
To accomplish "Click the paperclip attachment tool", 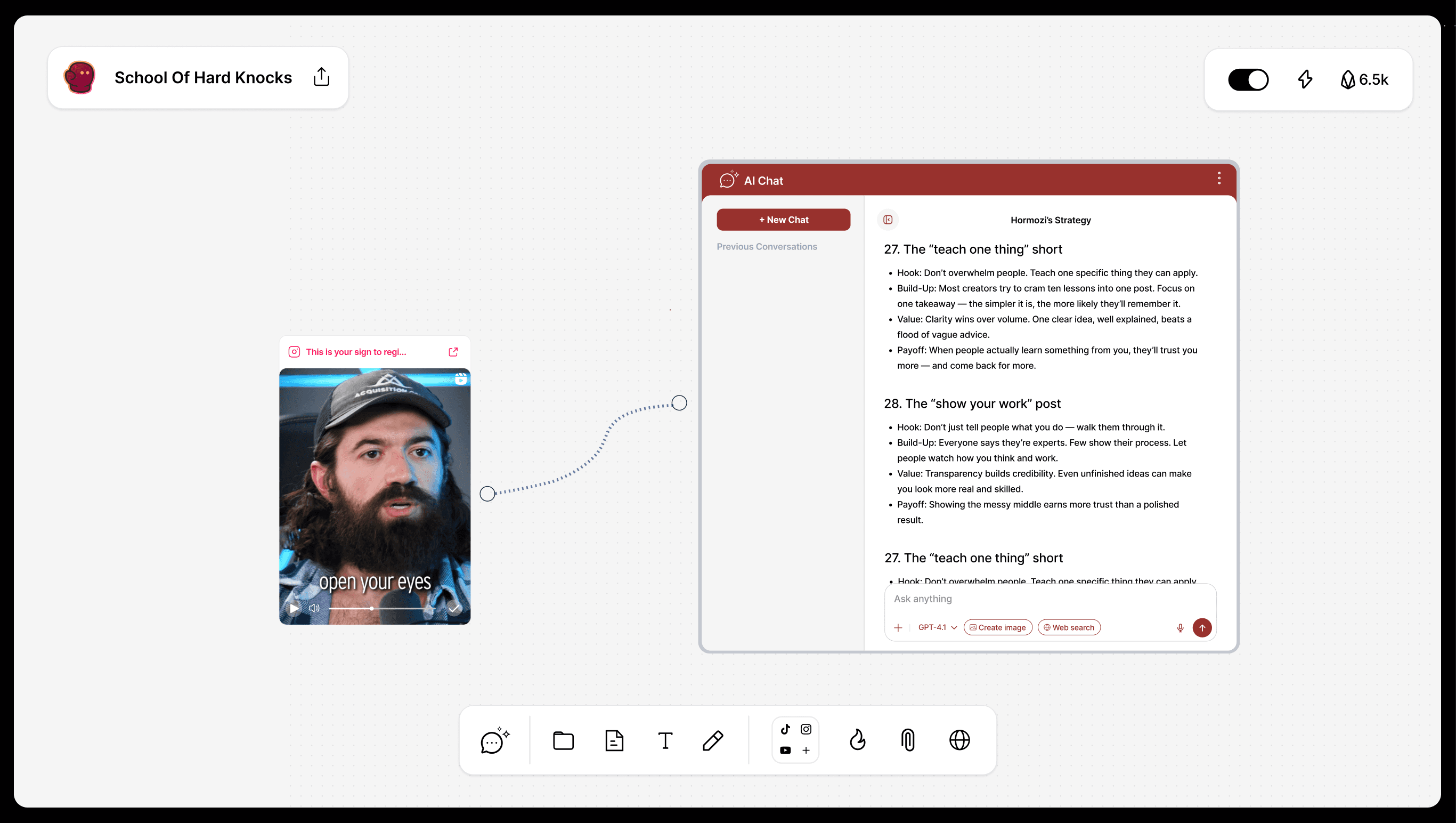I will coord(908,740).
